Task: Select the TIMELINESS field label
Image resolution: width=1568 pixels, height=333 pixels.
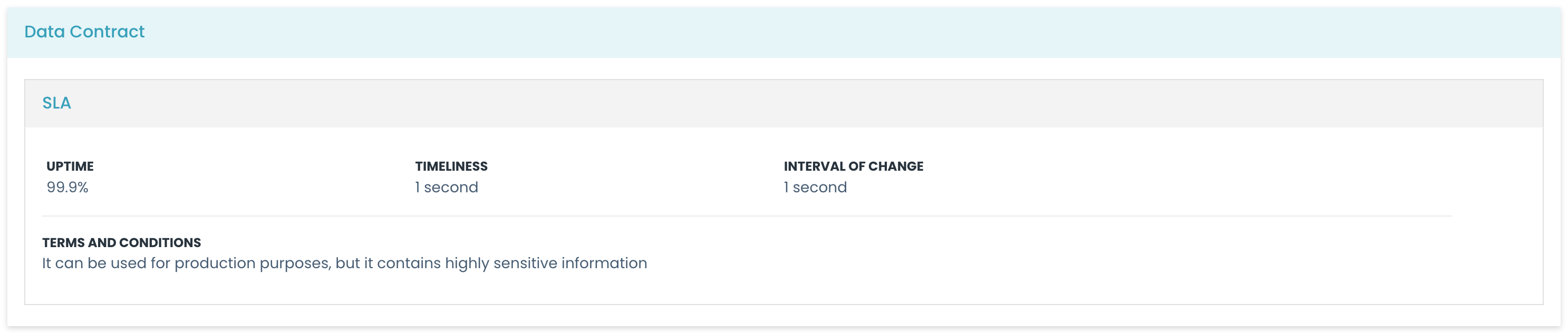Action: coord(451,166)
